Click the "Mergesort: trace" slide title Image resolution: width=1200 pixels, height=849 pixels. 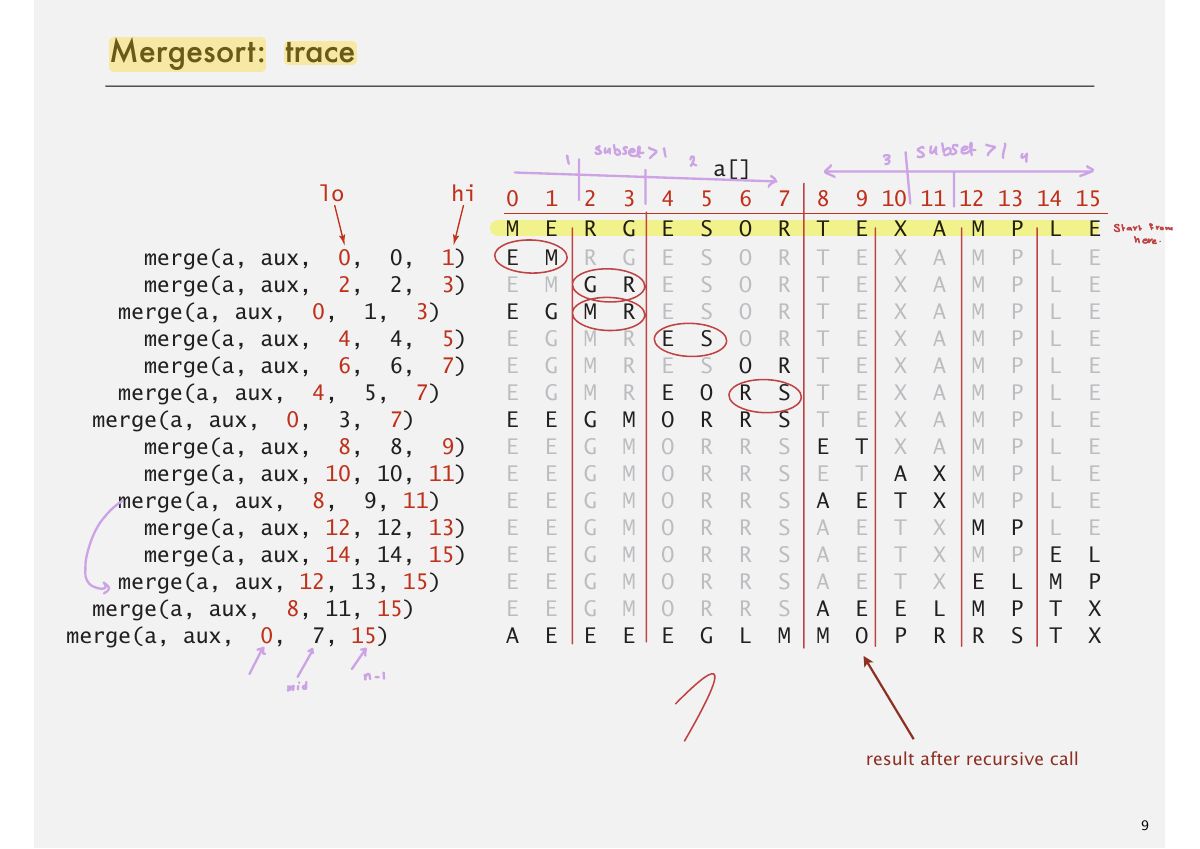233,51
